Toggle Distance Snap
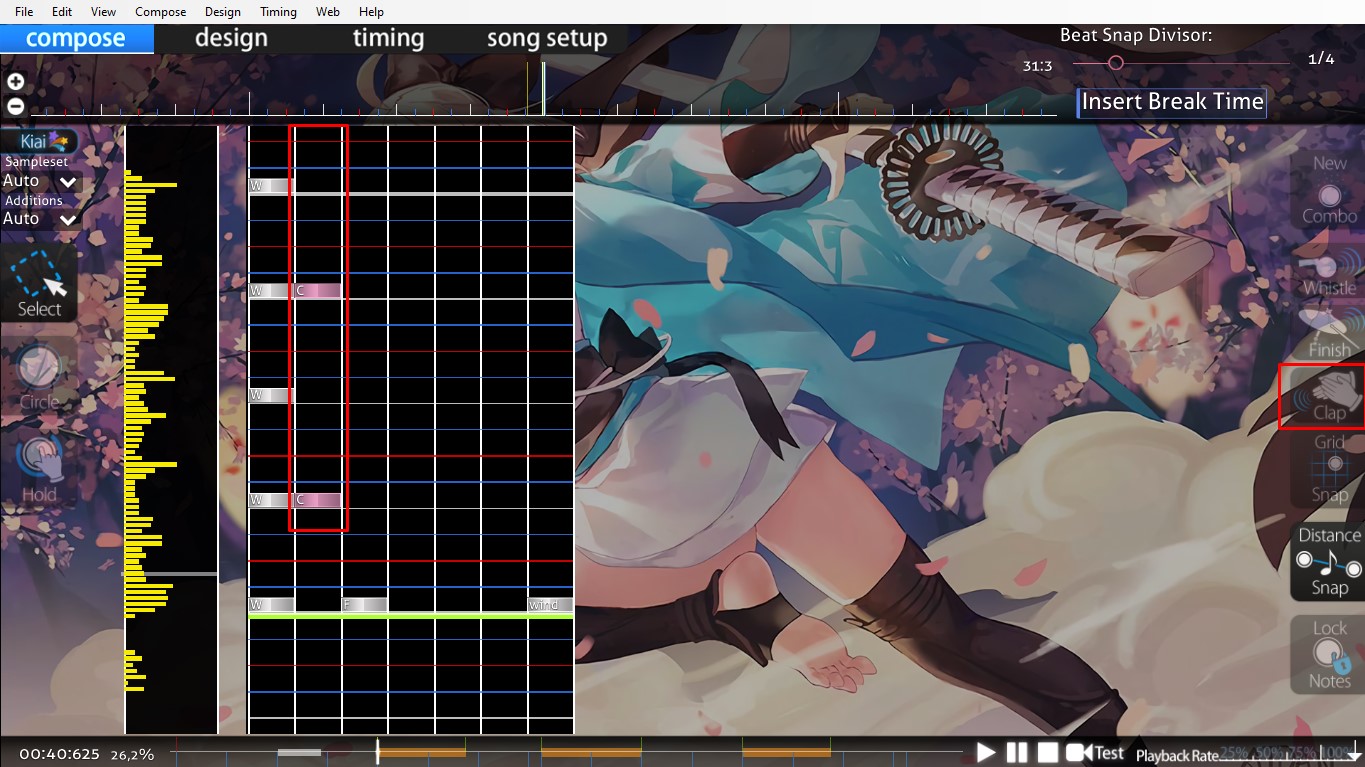Viewport: 1365px width, 767px height. point(1329,561)
